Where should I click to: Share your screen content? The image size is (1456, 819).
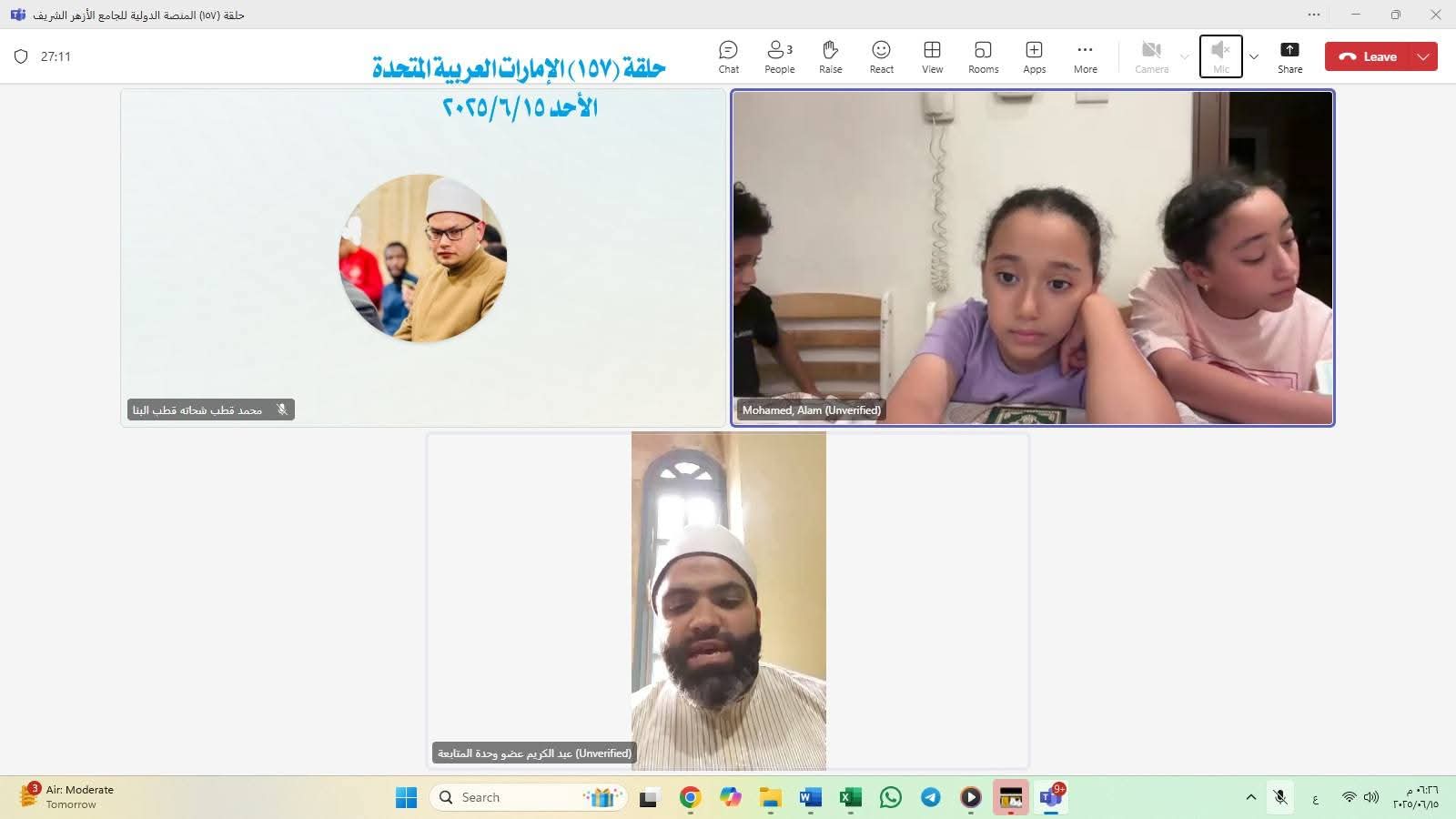tap(1289, 56)
